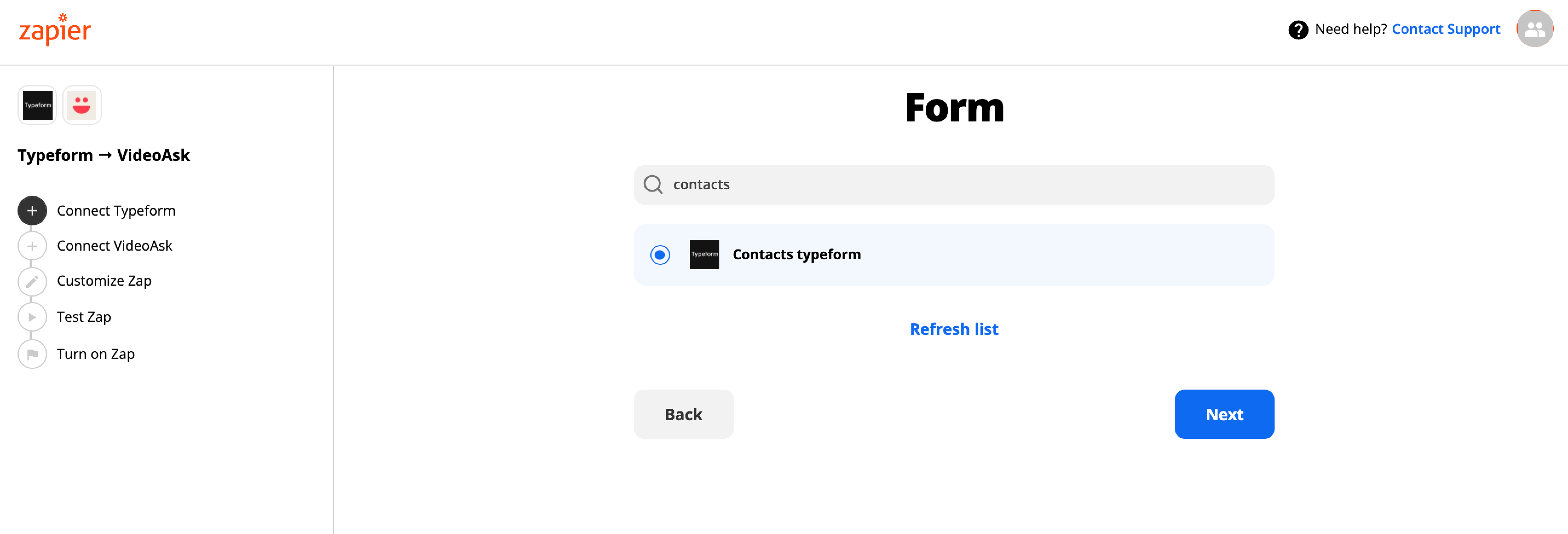Click the Zapier logo

point(55,29)
